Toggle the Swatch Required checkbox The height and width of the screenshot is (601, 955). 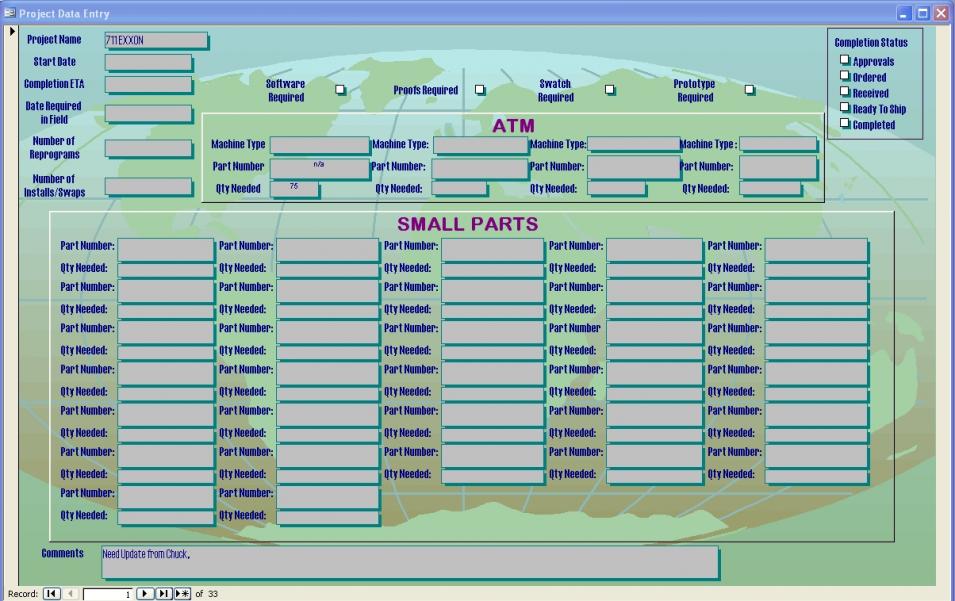pyautogui.click(x=609, y=90)
